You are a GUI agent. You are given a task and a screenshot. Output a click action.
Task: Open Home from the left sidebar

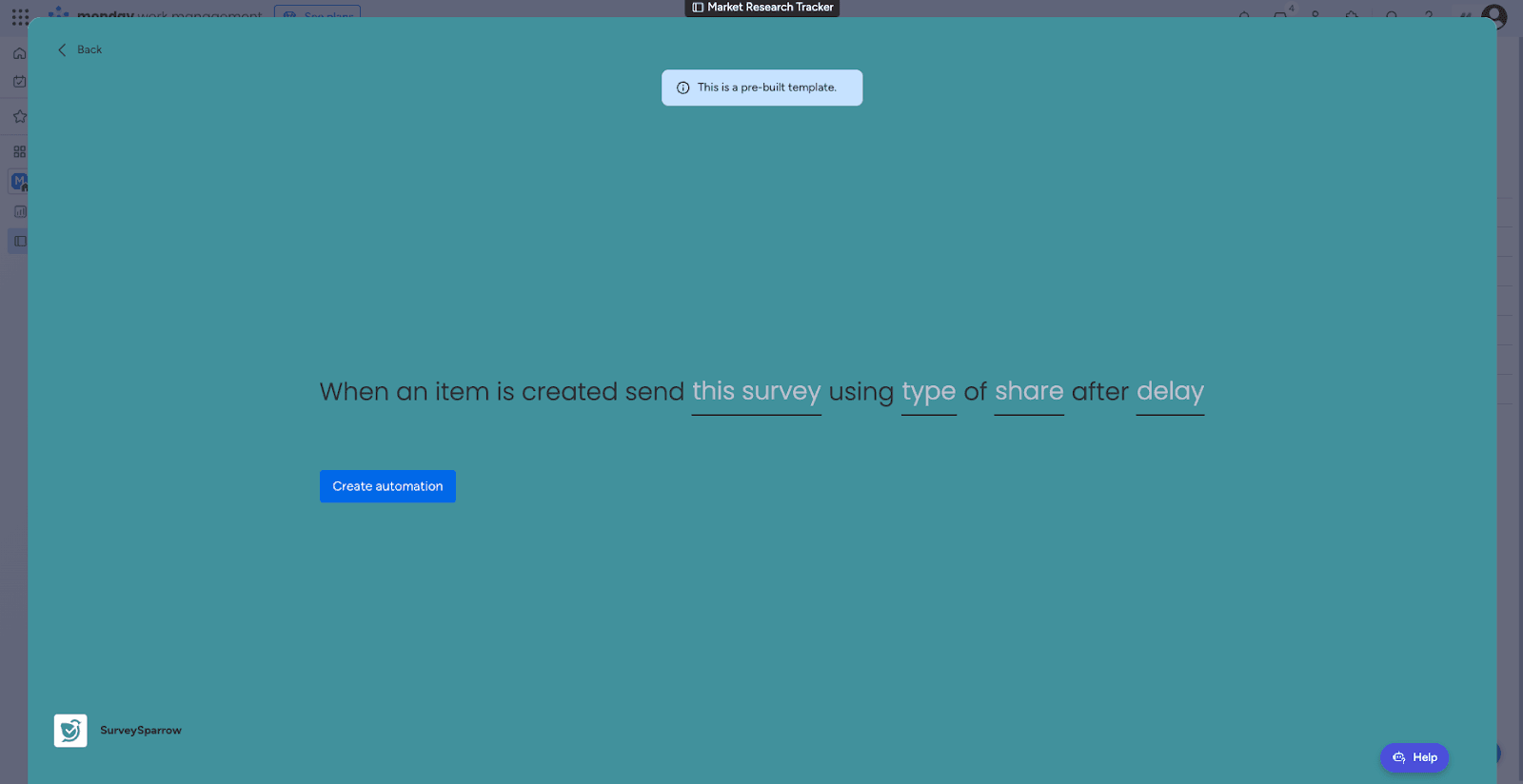click(x=19, y=53)
